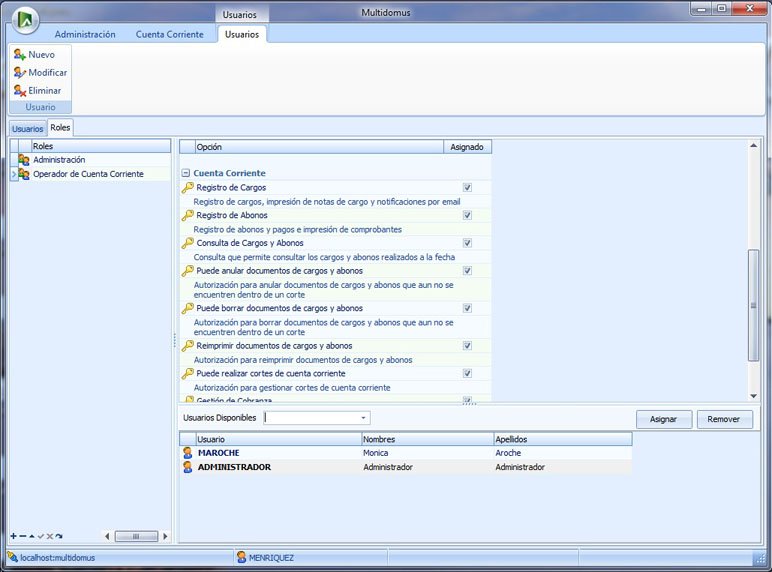Click the Multidomus application logo button

[27, 18]
